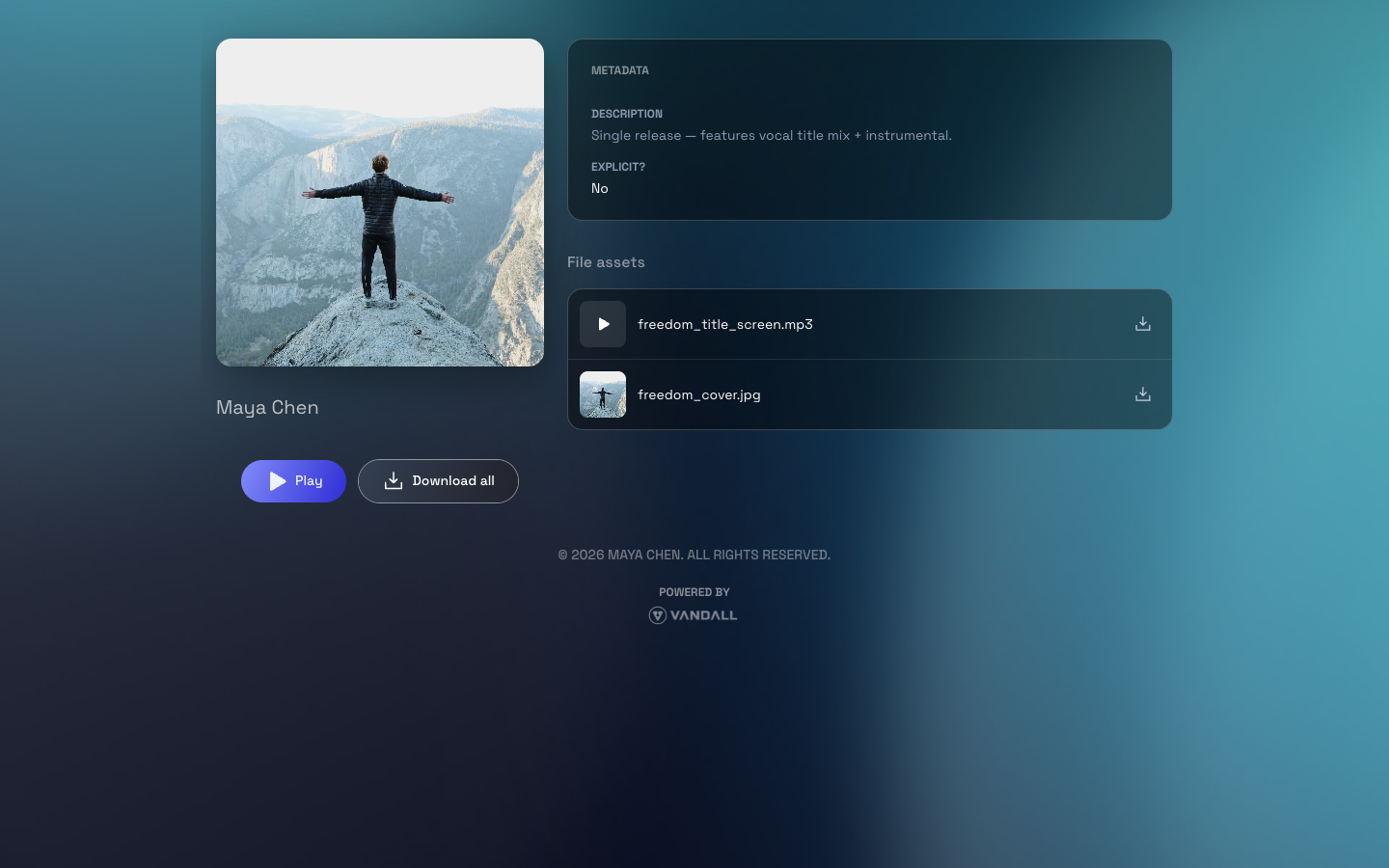The image size is (1389, 868).
Task: Click the File assets heading
Action: coord(606,262)
